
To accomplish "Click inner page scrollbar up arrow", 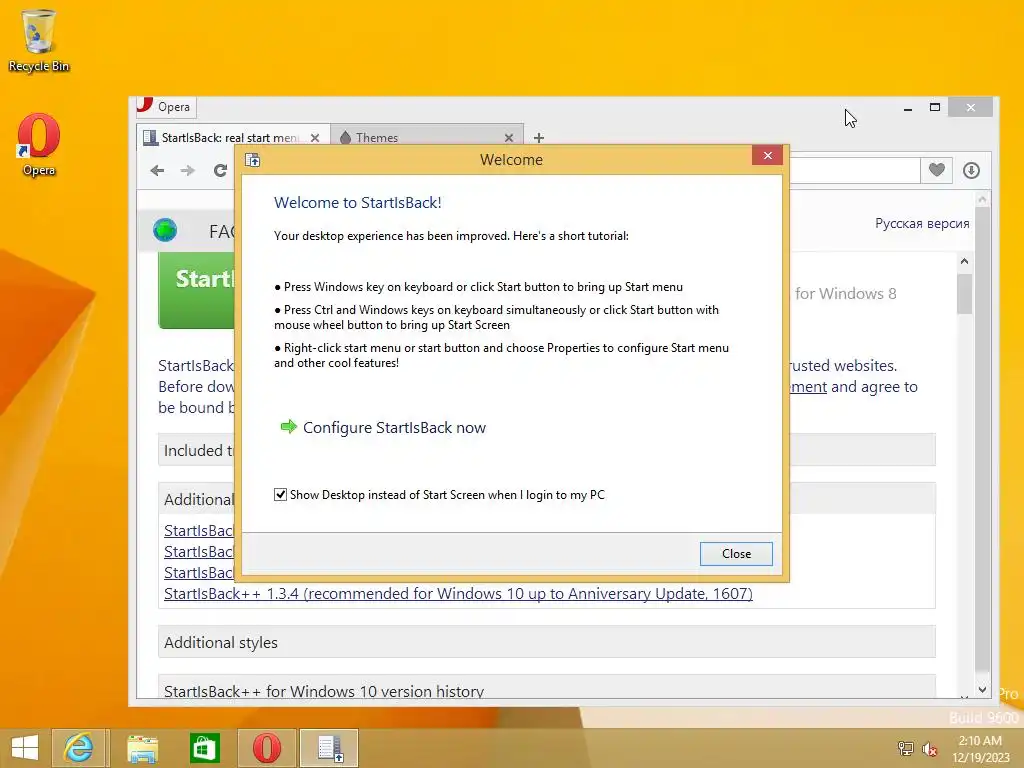I will [965, 261].
